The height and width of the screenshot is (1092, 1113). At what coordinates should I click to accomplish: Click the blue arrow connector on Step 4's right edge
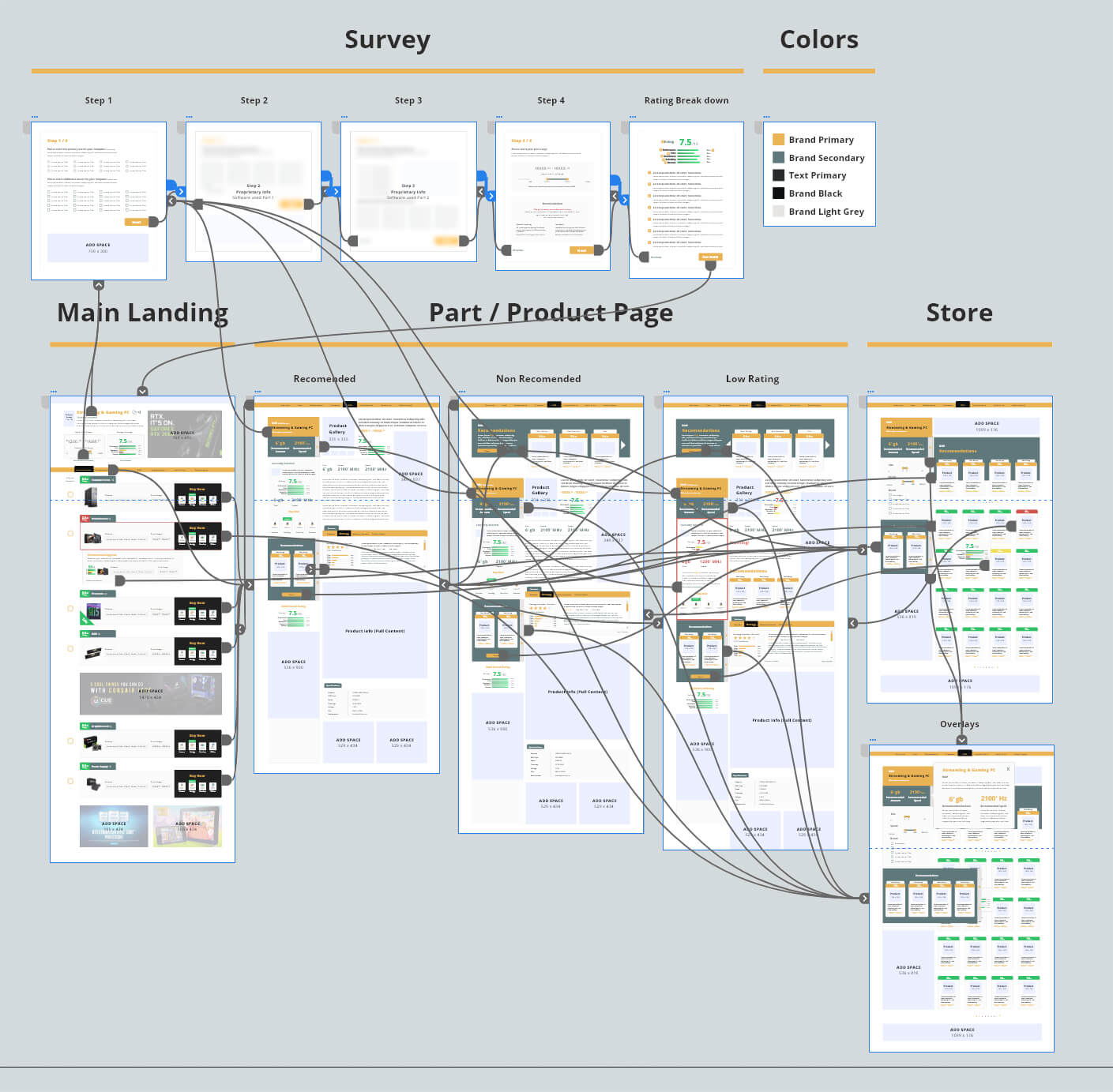(624, 200)
